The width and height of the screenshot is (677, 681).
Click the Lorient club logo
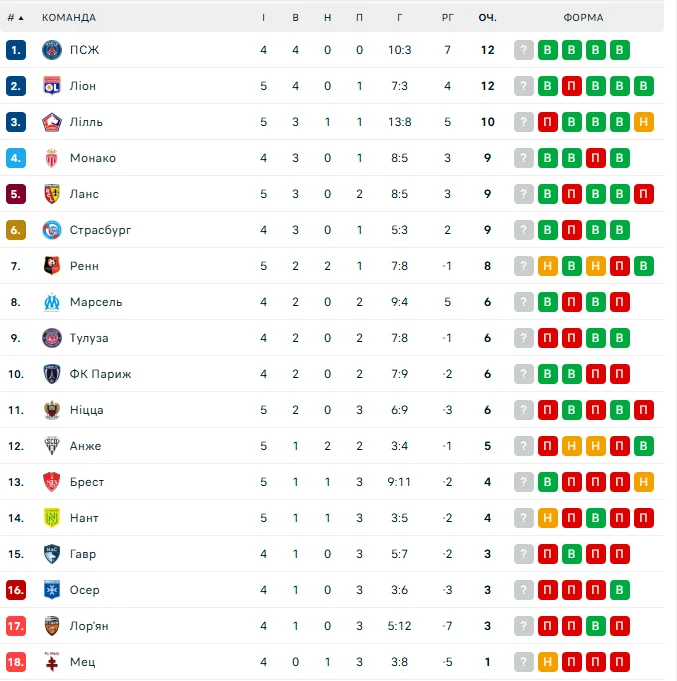coord(52,626)
